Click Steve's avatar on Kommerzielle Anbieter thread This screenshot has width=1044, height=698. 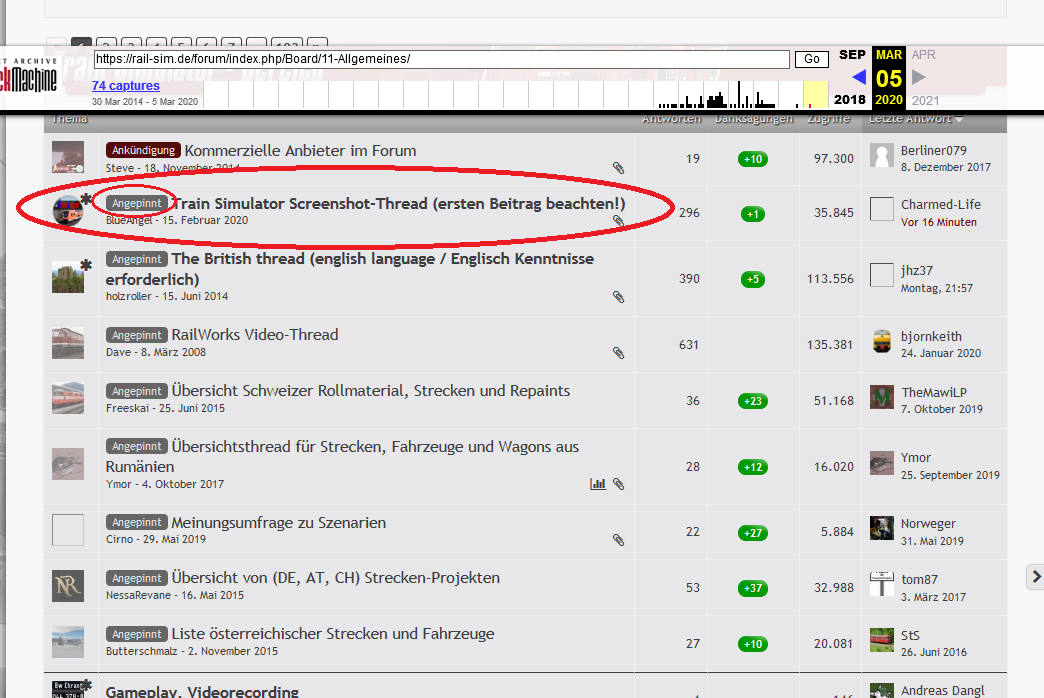click(68, 157)
